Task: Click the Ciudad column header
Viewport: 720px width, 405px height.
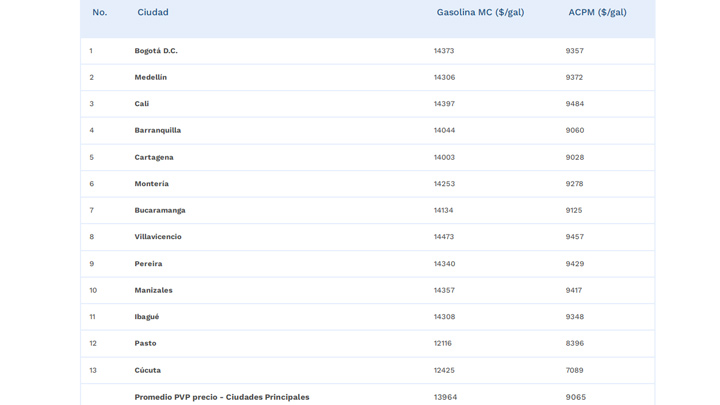Action: click(x=153, y=12)
